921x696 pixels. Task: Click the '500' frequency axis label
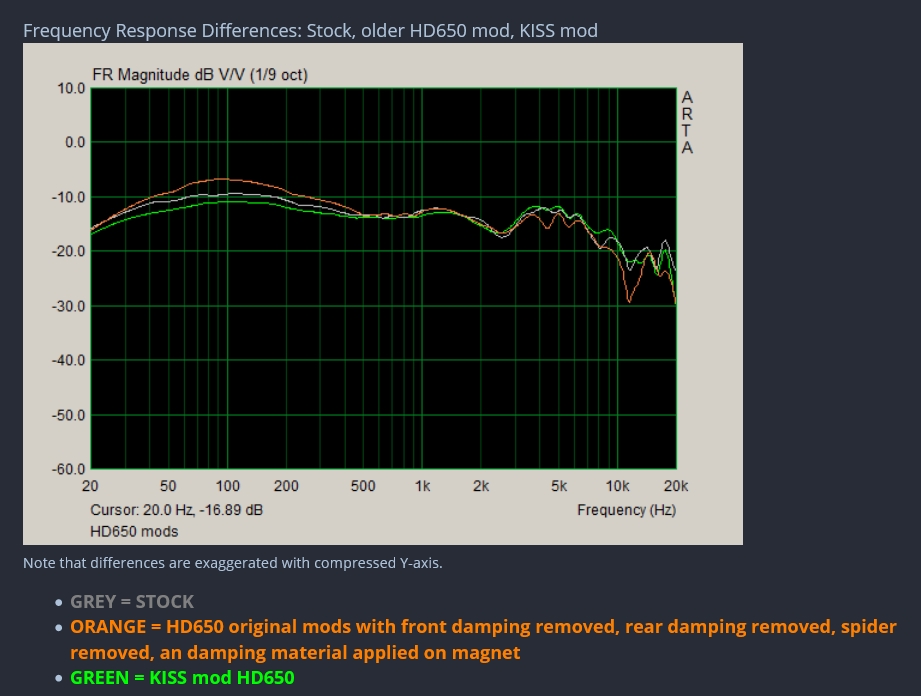pos(363,486)
